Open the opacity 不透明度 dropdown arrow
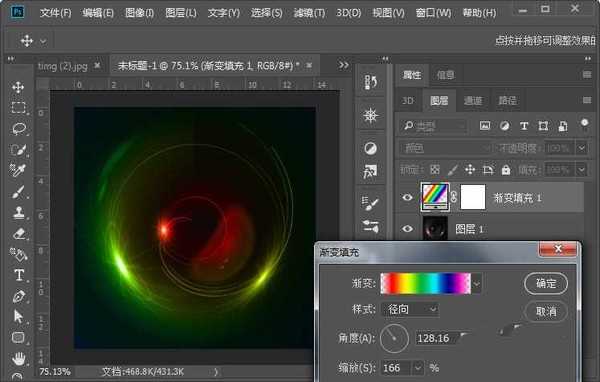This screenshot has width=600, height=382. pyautogui.click(x=582, y=148)
